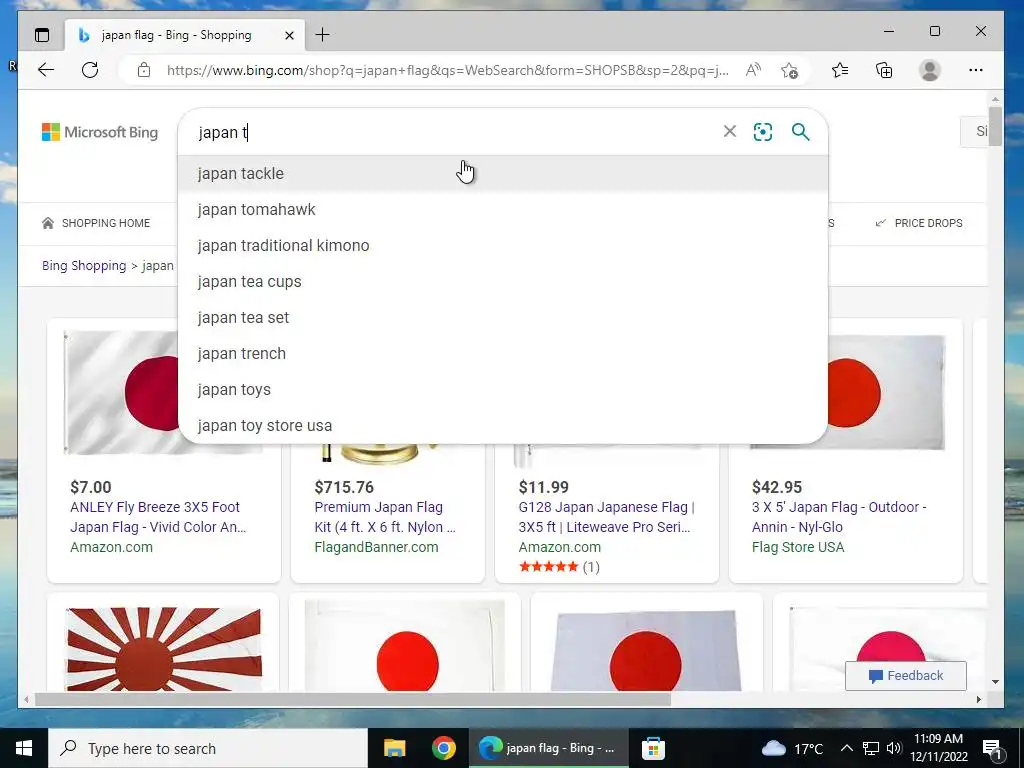Select the japan tomahawk suggestion

click(503, 210)
